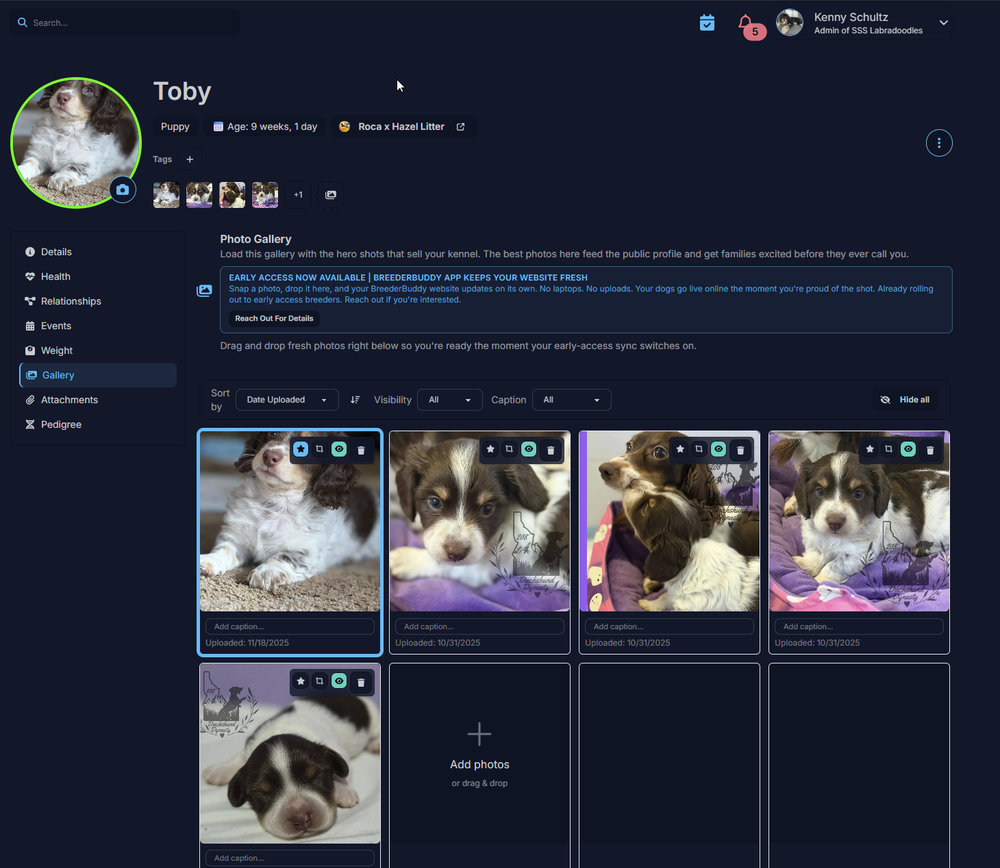
Task: Delete the third puppy photo with the trash icon
Action: point(739,449)
